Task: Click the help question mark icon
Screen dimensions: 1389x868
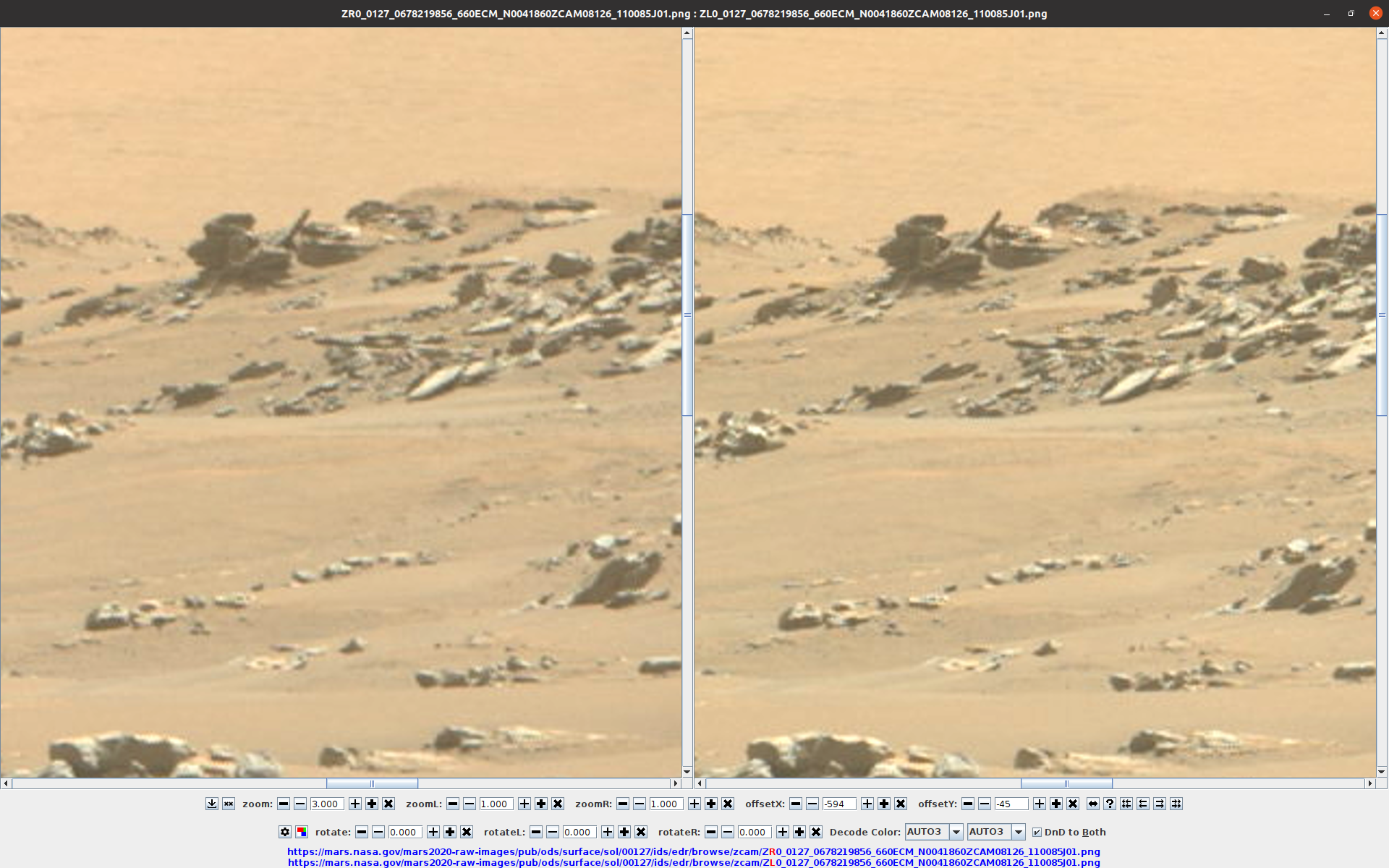Action: coord(1110,804)
